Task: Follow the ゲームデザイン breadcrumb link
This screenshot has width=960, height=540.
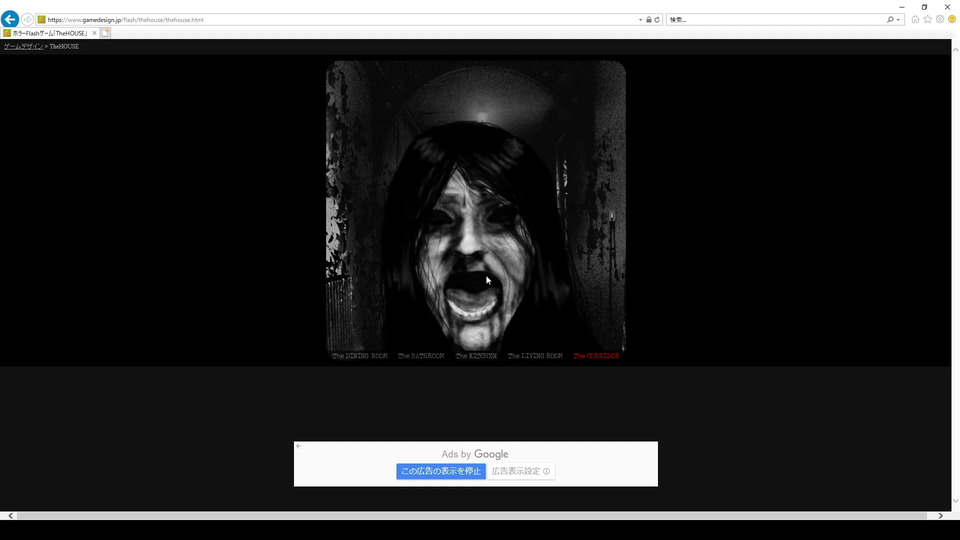Action: click(23, 47)
